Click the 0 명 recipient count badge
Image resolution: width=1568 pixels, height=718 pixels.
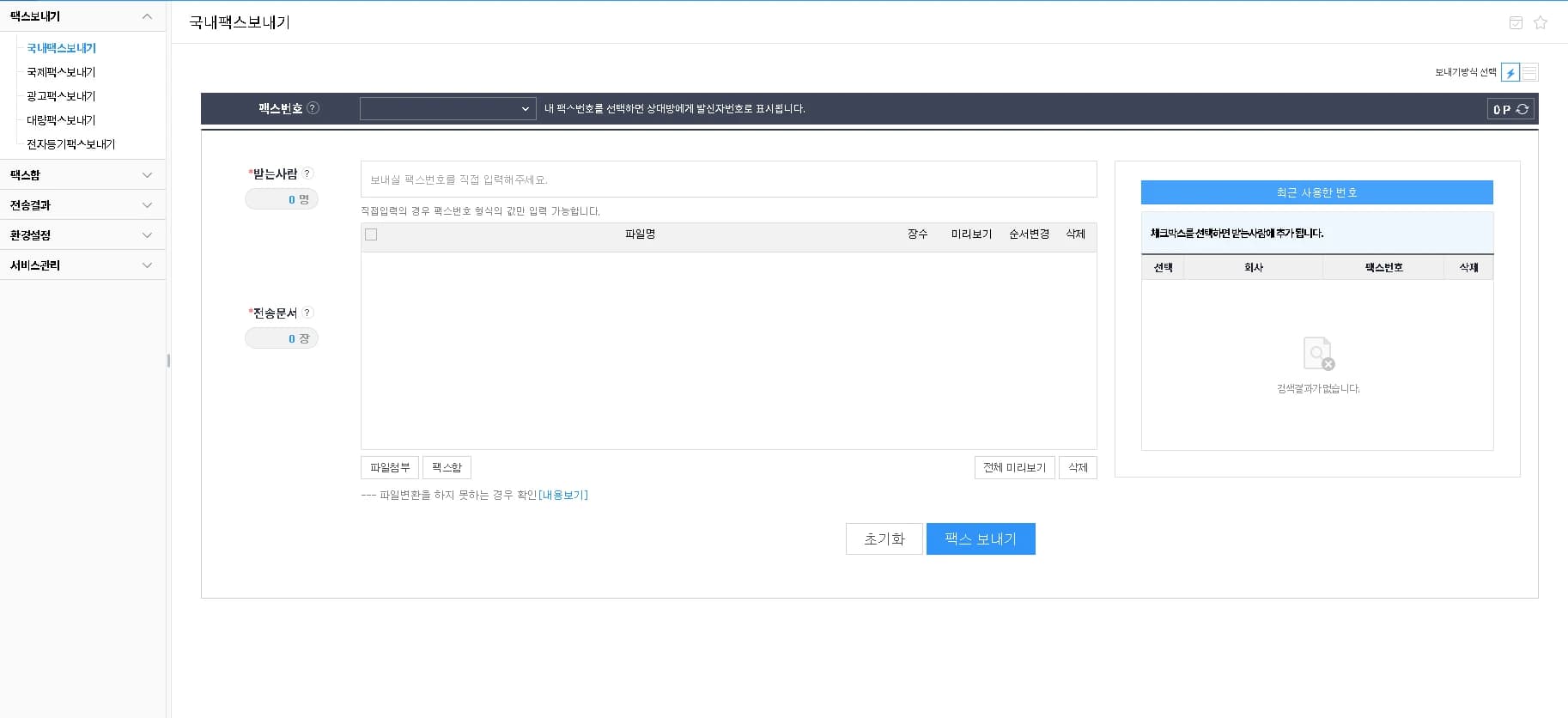(282, 199)
